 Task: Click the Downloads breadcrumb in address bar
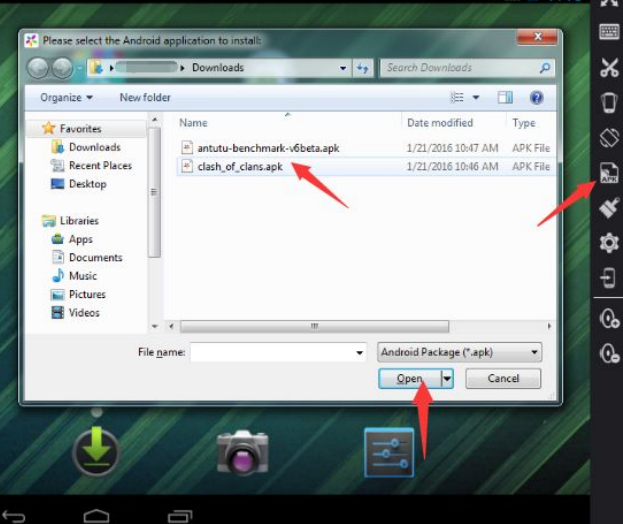[218, 68]
